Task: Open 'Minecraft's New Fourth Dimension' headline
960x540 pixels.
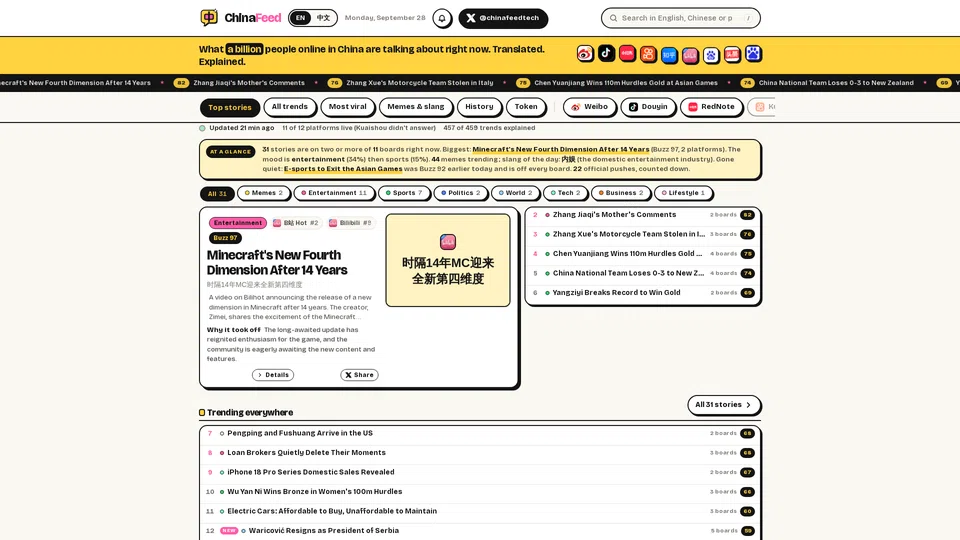Action: point(277,263)
